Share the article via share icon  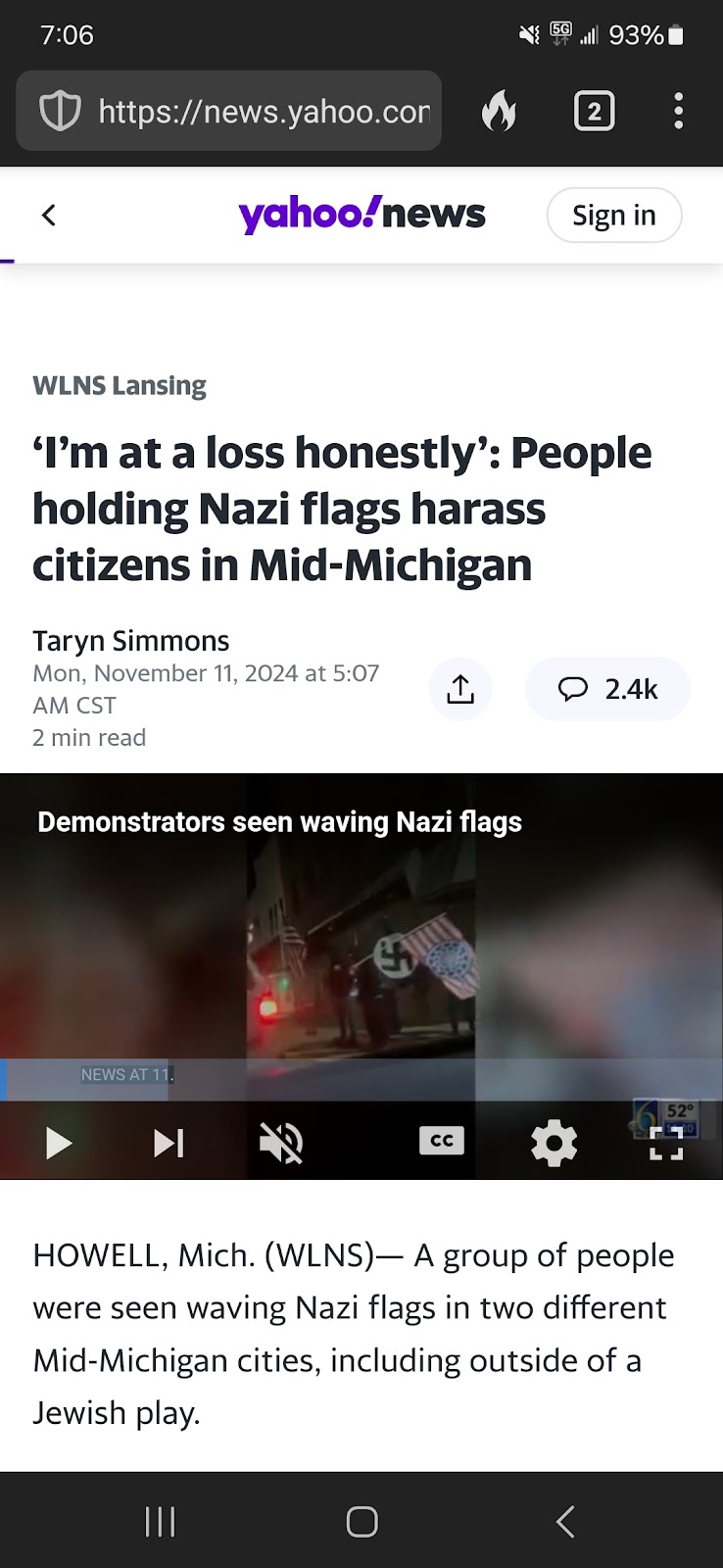tap(460, 689)
